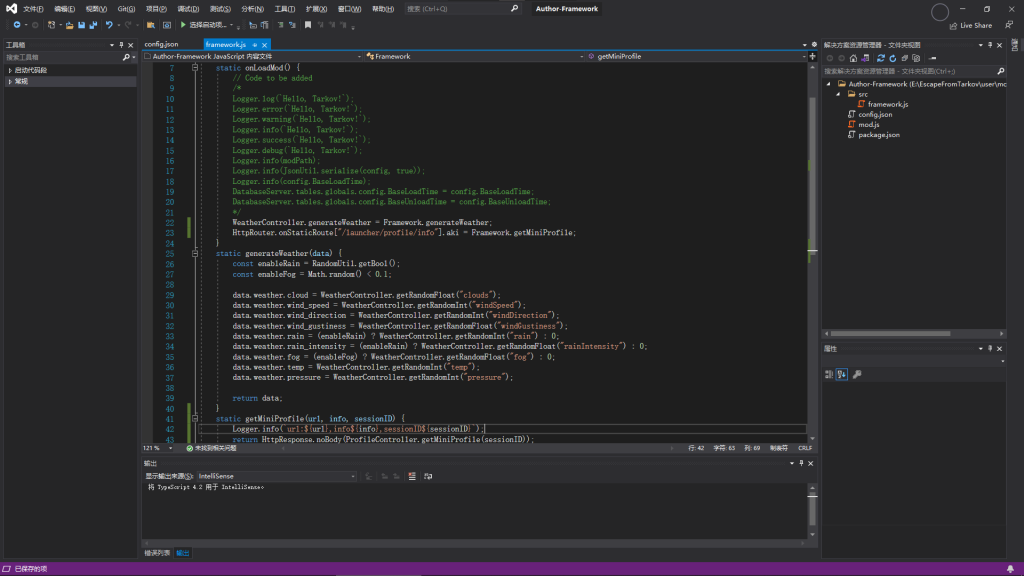Open the 调试(D) menu
The image size is (1024, 576).
[x=188, y=9]
